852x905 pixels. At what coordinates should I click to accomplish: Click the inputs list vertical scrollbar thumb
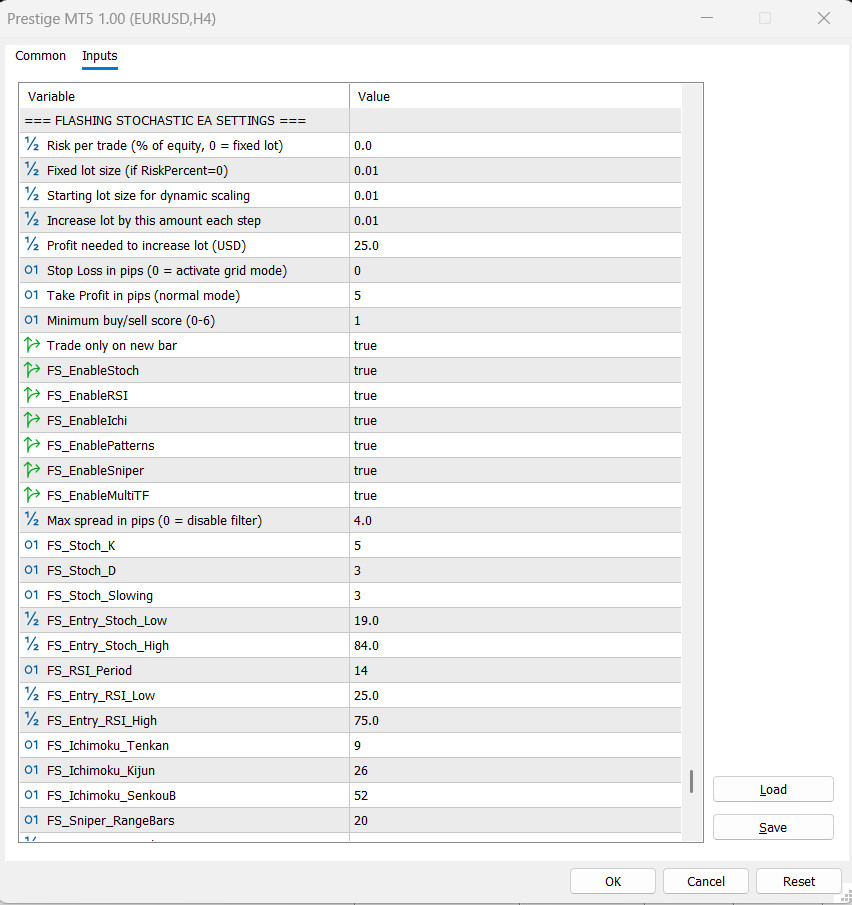click(x=691, y=781)
